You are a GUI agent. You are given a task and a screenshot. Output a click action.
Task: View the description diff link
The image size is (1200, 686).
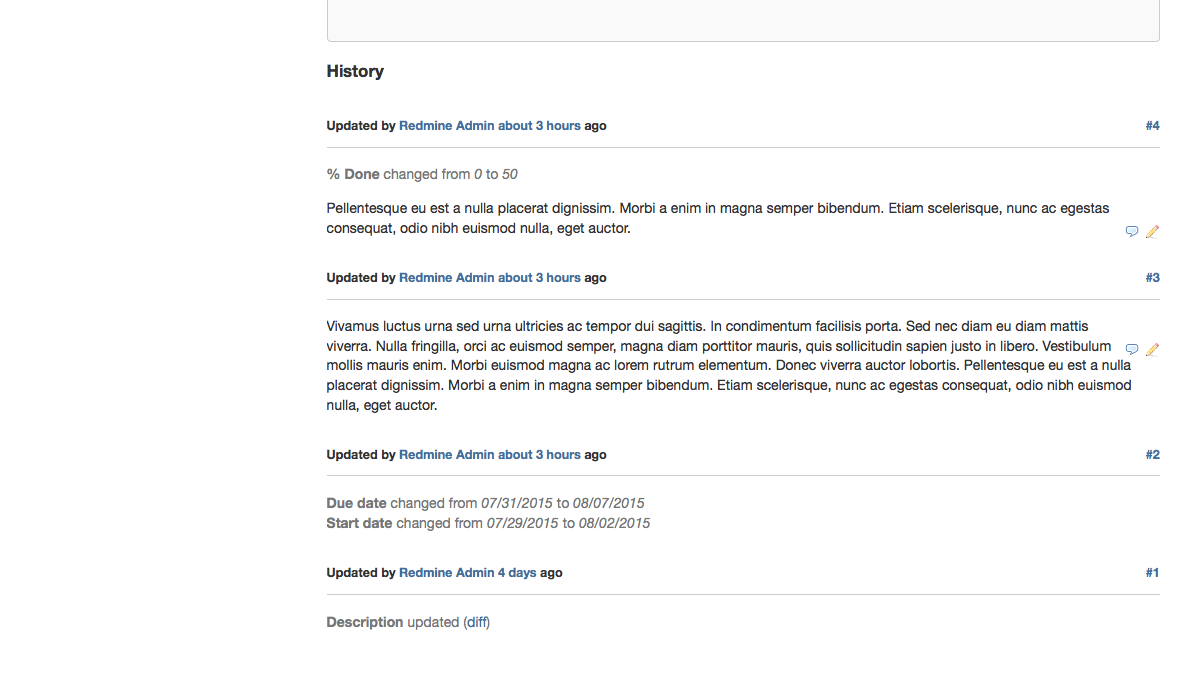tap(477, 622)
